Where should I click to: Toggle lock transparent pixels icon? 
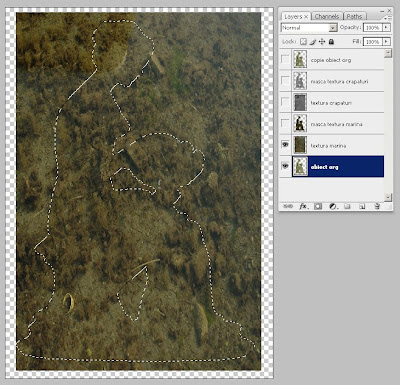point(303,42)
